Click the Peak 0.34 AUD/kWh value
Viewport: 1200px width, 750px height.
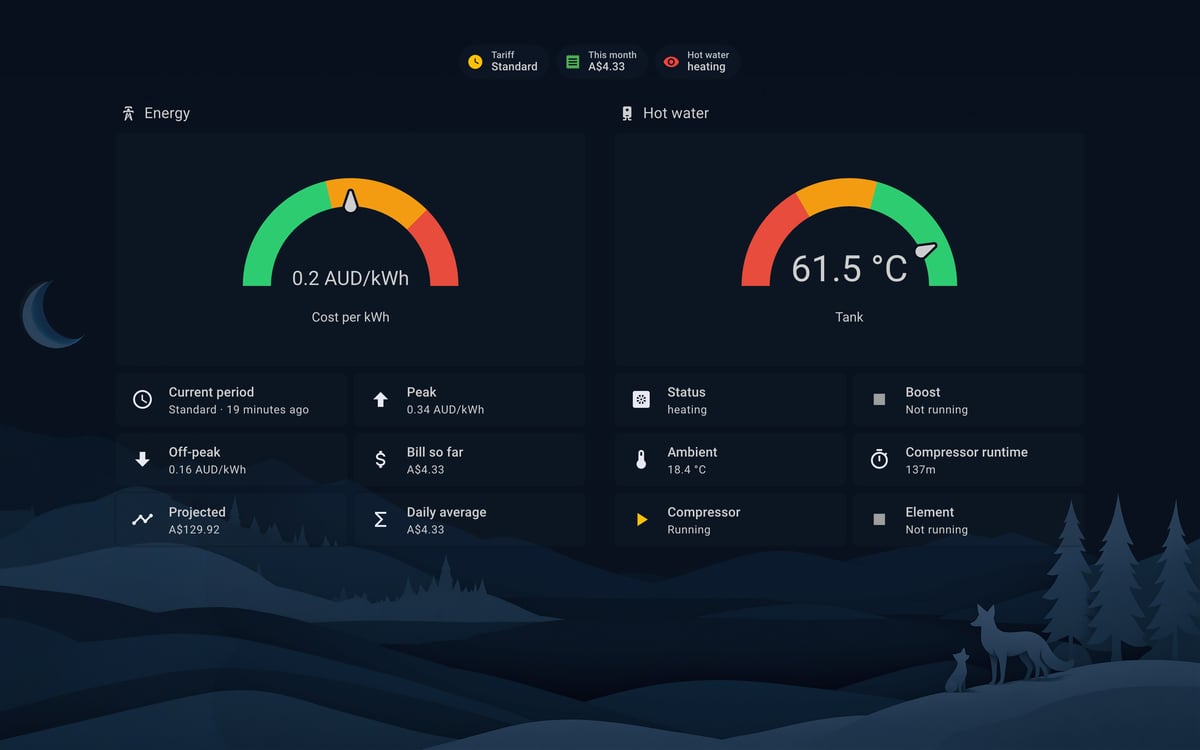click(x=445, y=410)
